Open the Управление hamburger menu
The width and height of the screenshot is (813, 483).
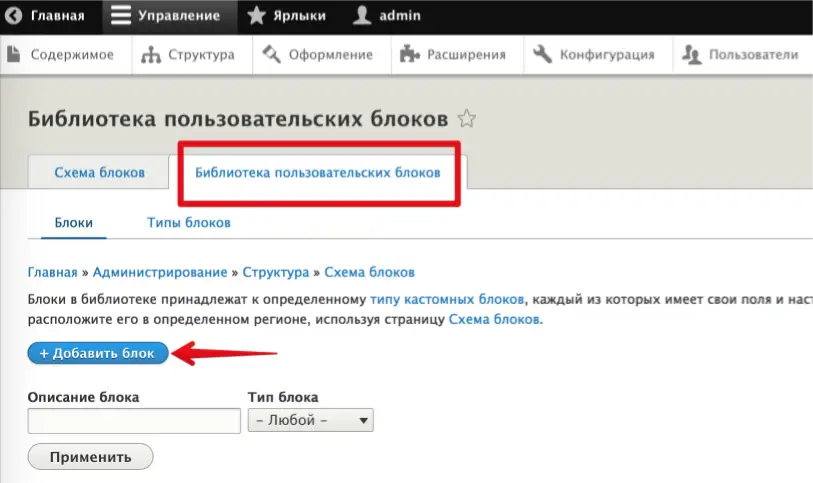click(167, 16)
